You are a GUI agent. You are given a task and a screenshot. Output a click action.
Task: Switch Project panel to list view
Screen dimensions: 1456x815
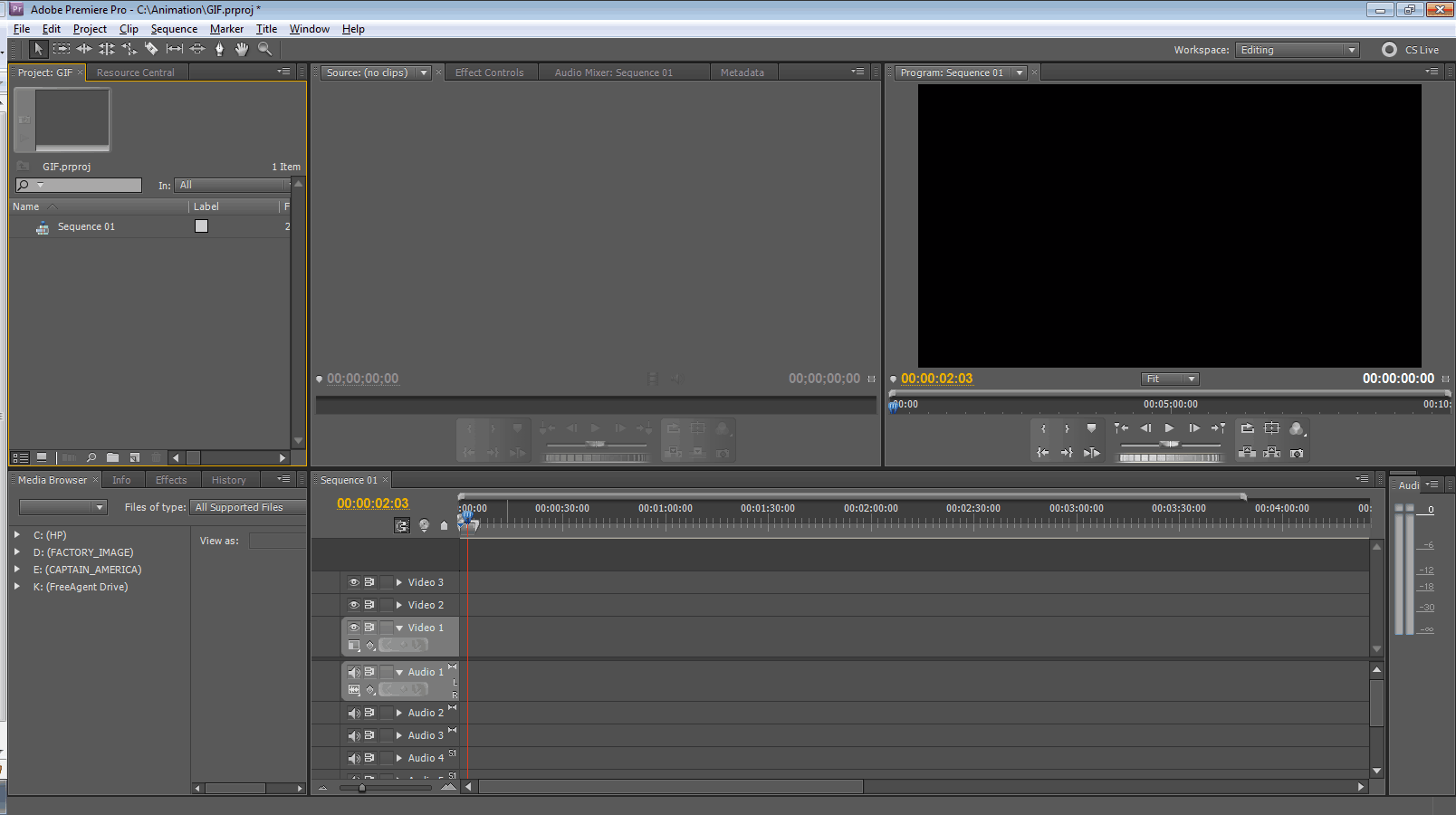coord(21,458)
